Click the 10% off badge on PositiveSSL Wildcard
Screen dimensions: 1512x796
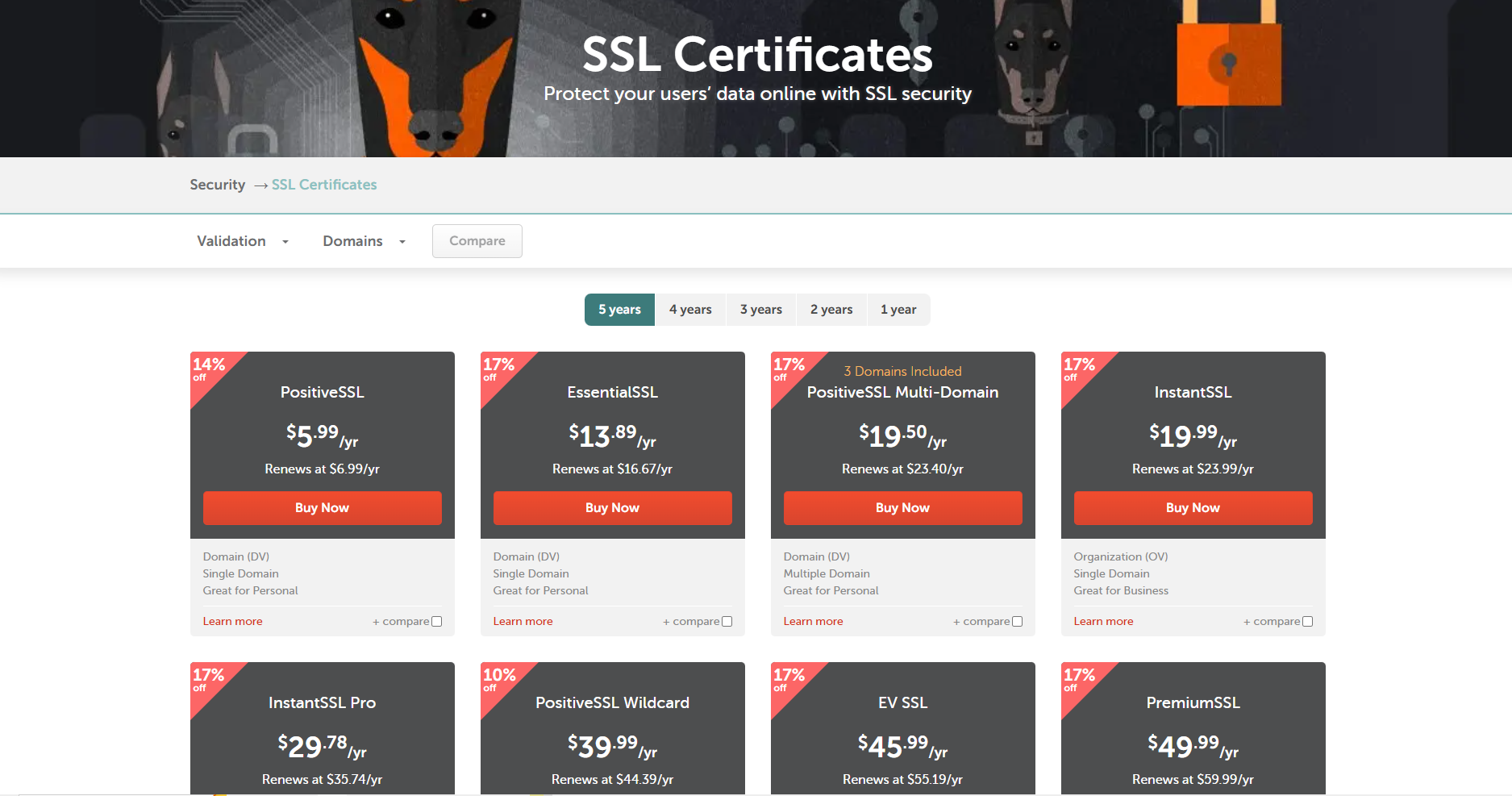pyautogui.click(x=499, y=679)
